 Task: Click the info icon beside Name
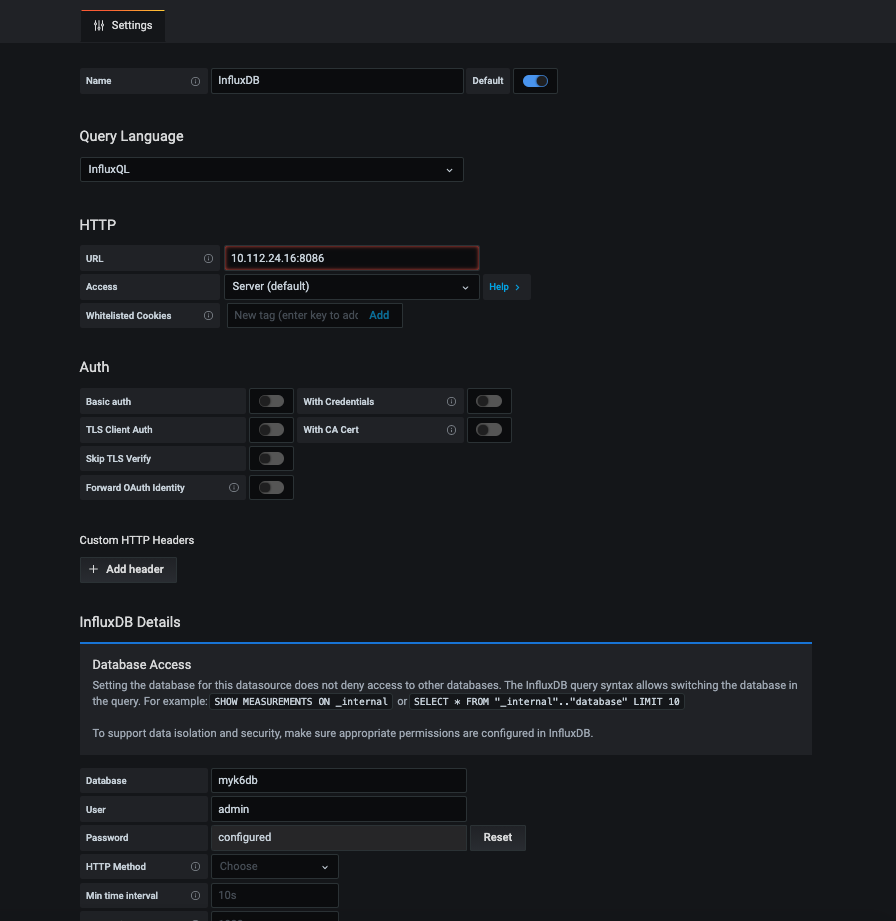pyautogui.click(x=195, y=82)
